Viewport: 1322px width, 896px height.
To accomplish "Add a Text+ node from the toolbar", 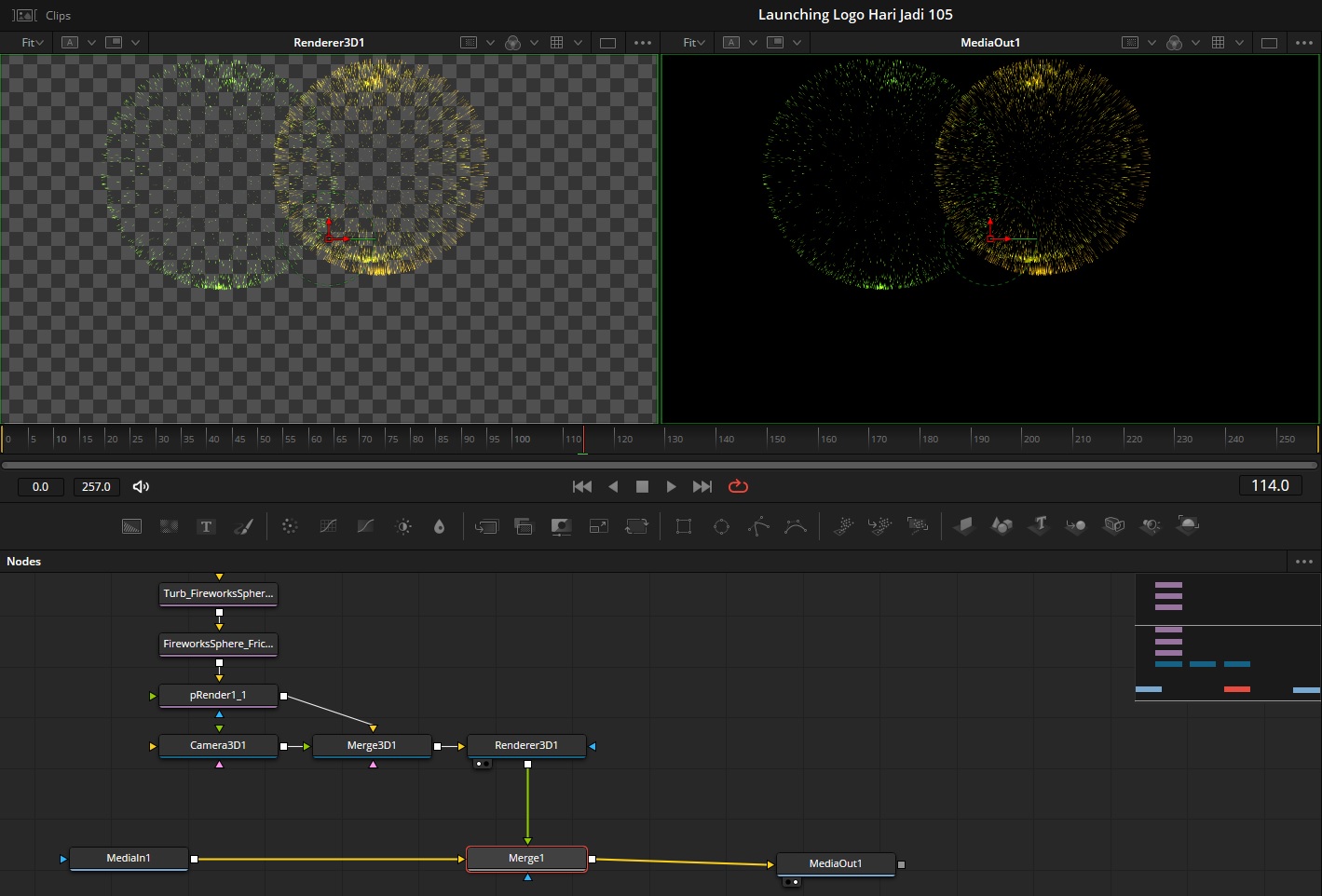I will coord(207,526).
